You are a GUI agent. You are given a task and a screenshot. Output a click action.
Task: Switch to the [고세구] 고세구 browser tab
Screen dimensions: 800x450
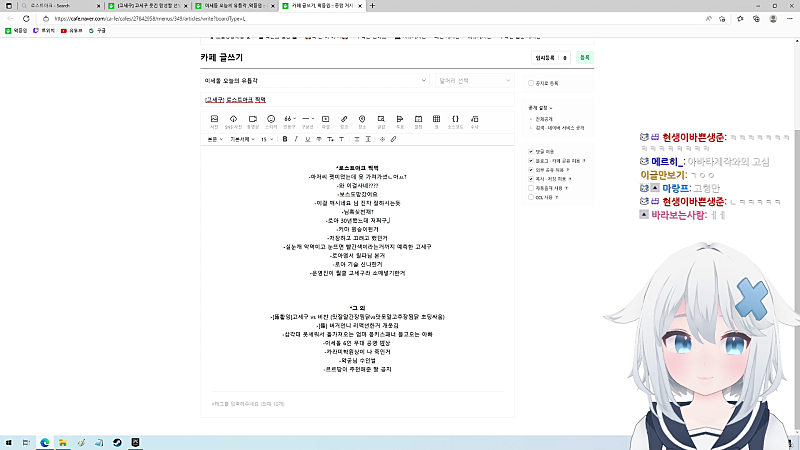[x=148, y=6]
